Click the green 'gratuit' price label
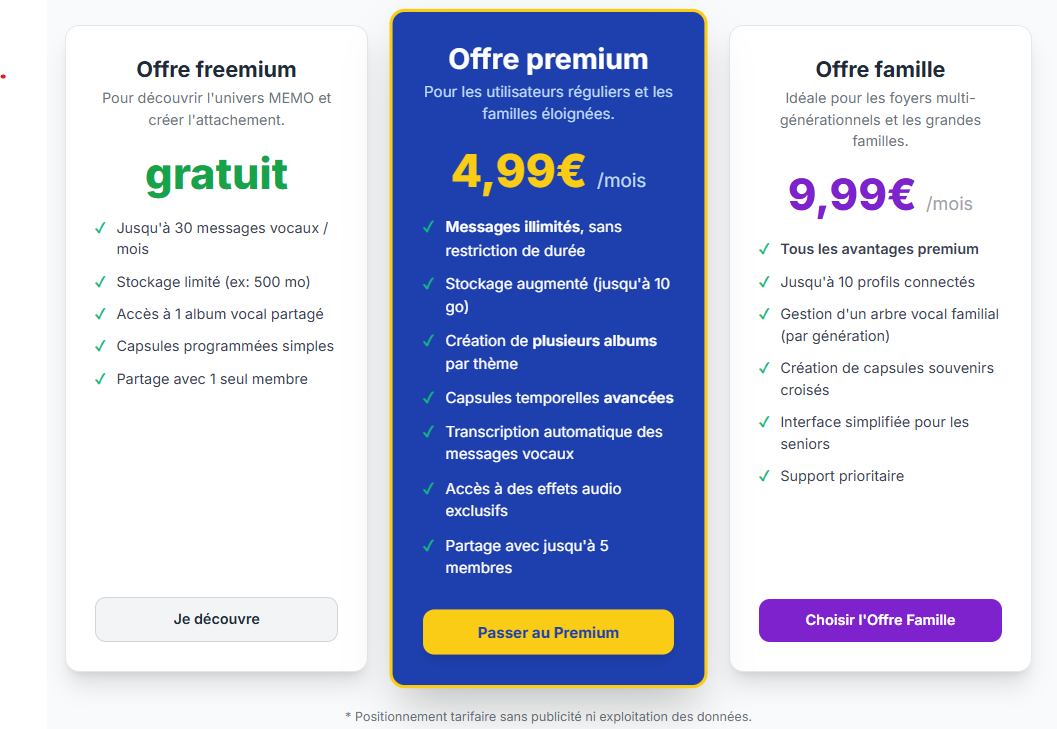Image resolution: width=1057 pixels, height=729 pixels. coord(216,175)
